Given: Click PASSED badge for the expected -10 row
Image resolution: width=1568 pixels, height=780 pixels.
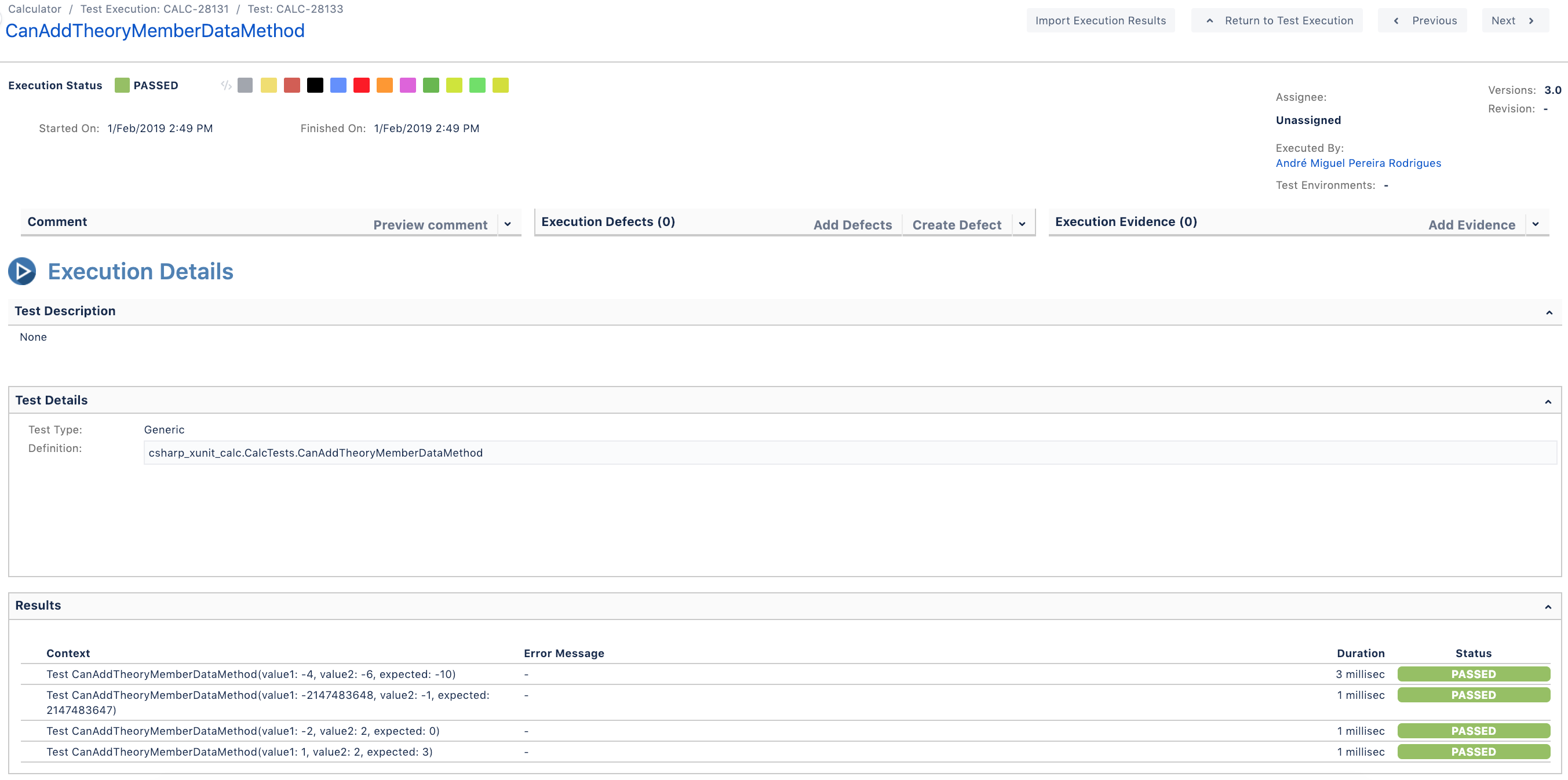Looking at the screenshot, I should (x=1473, y=674).
